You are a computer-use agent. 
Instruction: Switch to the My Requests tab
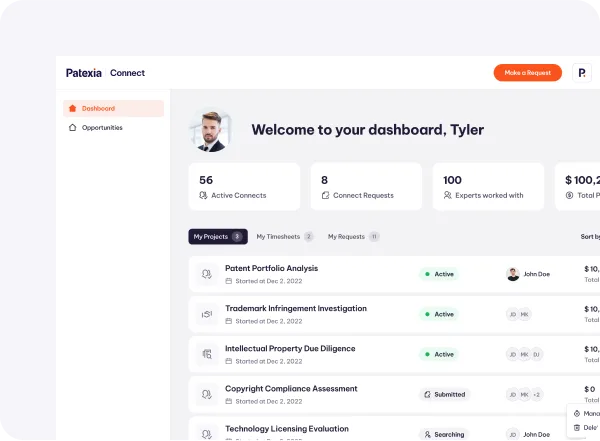pyautogui.click(x=353, y=237)
